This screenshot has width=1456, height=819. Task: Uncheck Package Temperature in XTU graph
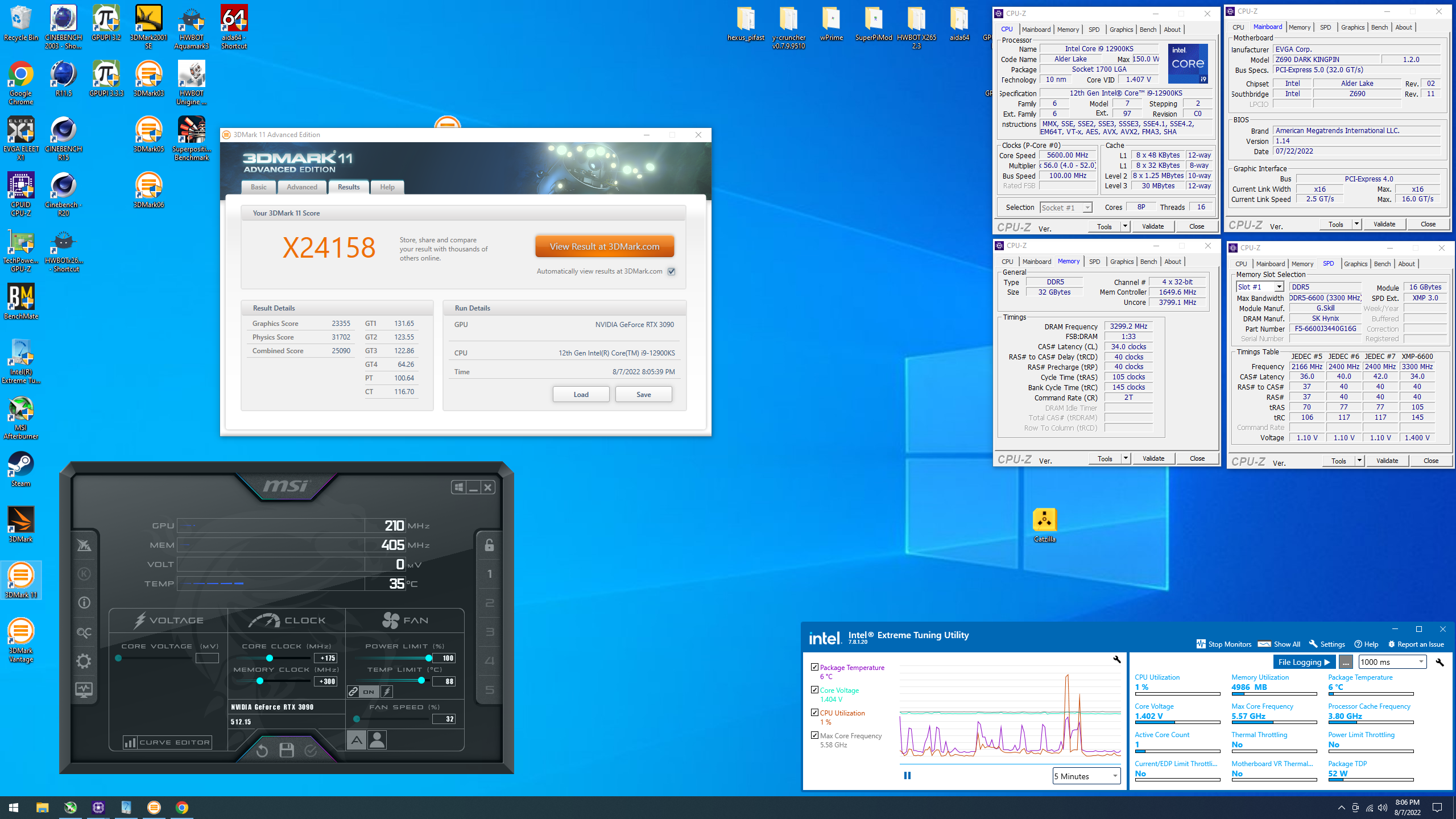pyautogui.click(x=814, y=667)
